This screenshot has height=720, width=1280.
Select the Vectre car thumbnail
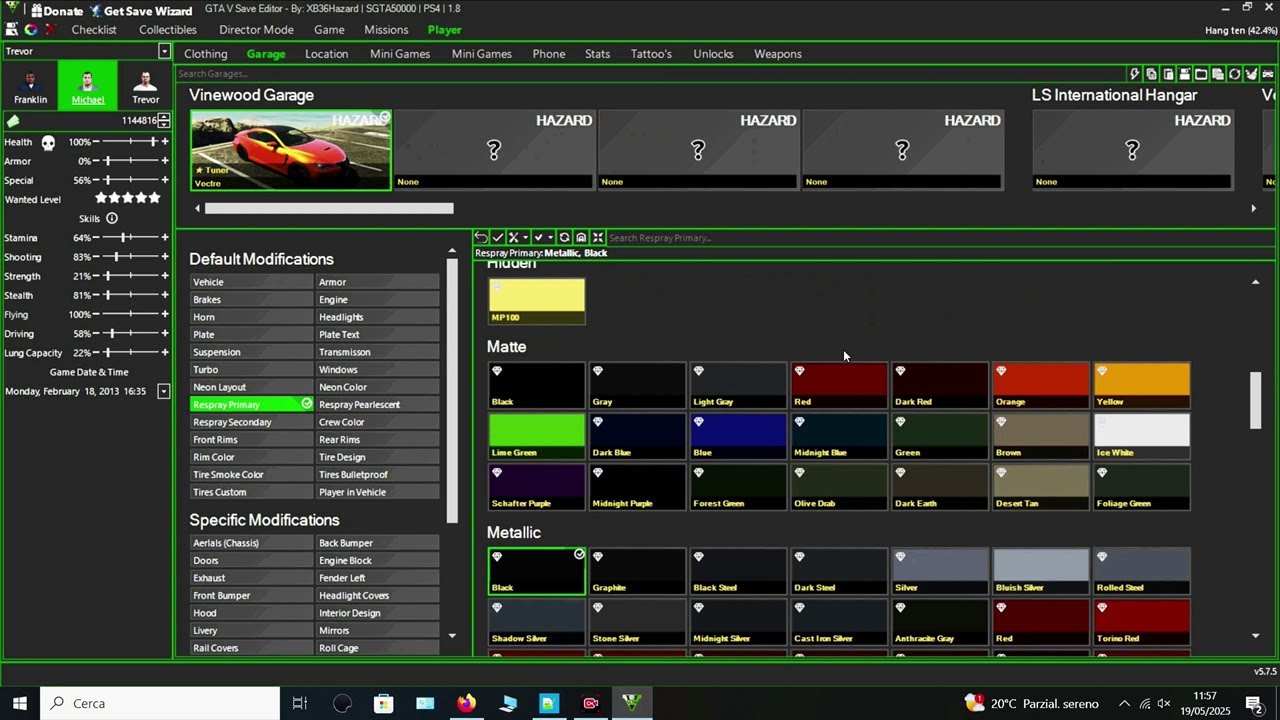pos(291,150)
